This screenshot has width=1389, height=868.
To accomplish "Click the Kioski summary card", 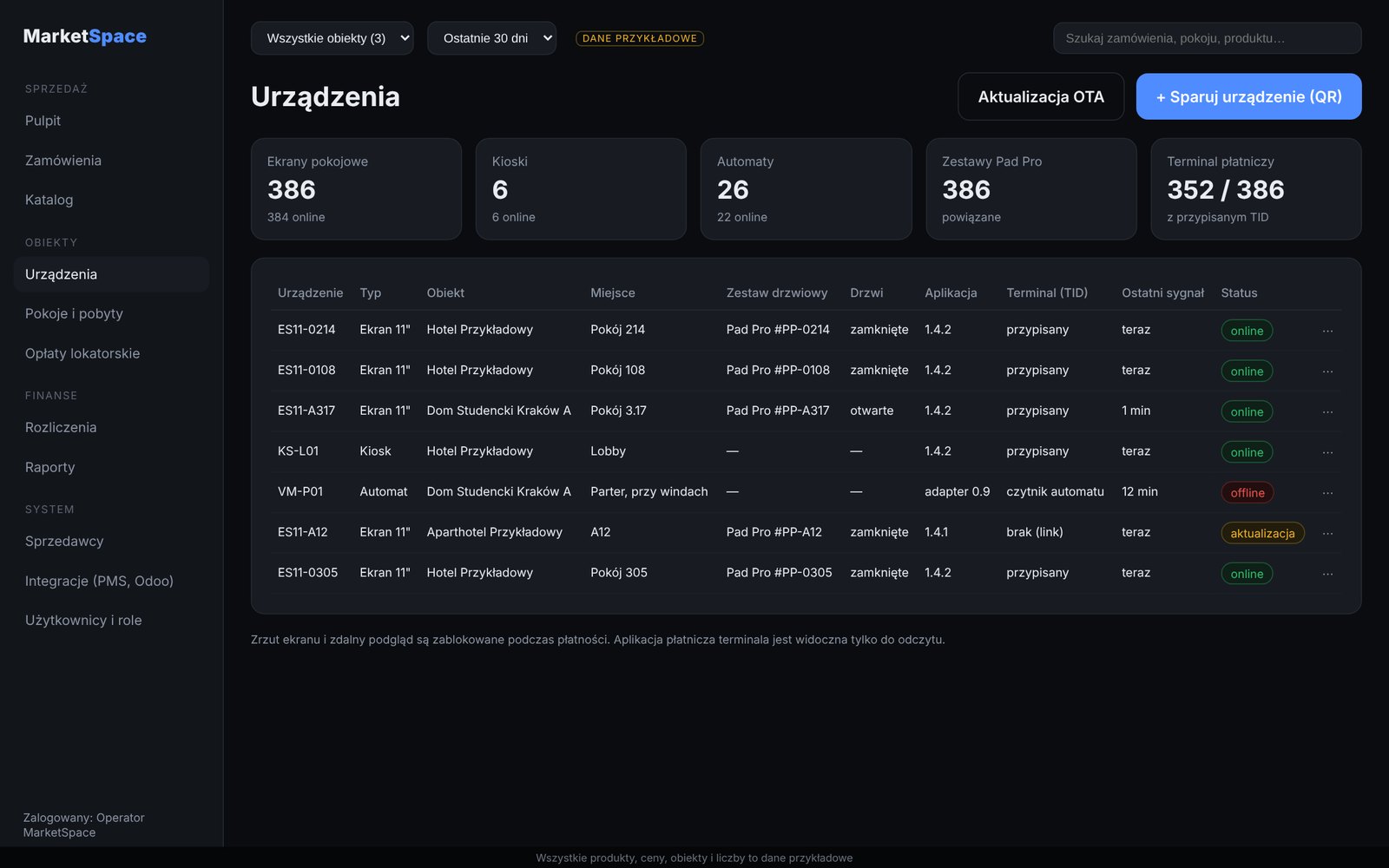I will click(581, 189).
